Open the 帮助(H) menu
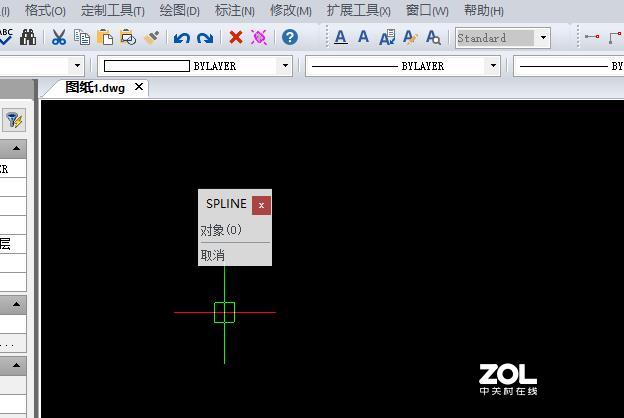 (x=484, y=10)
